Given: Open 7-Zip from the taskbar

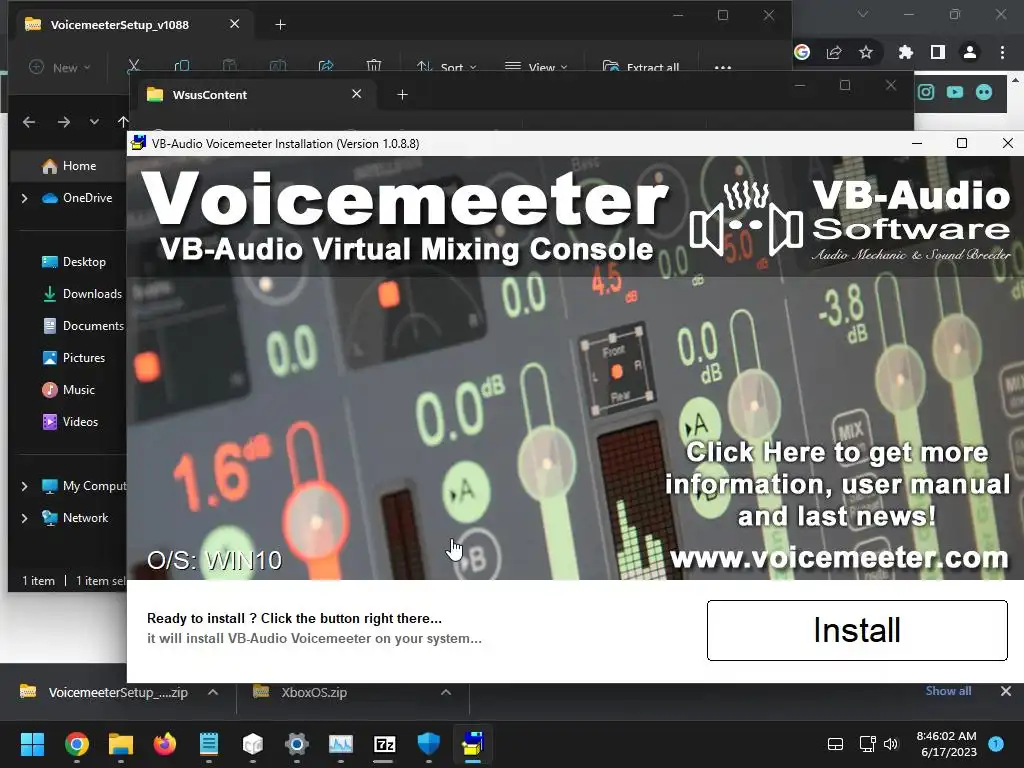Looking at the screenshot, I should coord(385,744).
